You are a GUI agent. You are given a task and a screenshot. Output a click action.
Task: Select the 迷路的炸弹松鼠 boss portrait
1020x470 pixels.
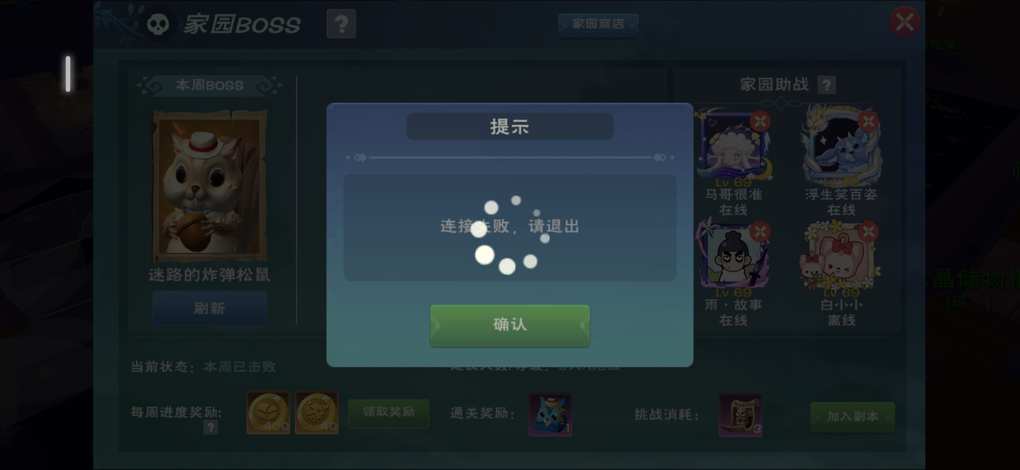[x=209, y=187]
